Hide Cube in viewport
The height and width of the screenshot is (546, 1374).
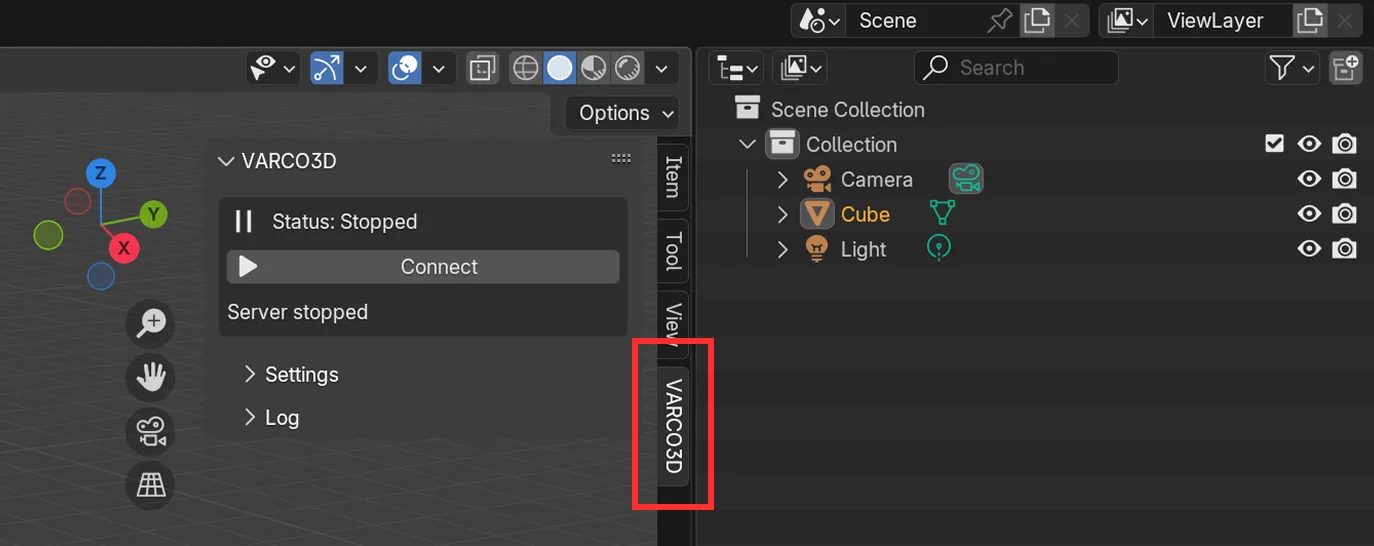(1309, 215)
